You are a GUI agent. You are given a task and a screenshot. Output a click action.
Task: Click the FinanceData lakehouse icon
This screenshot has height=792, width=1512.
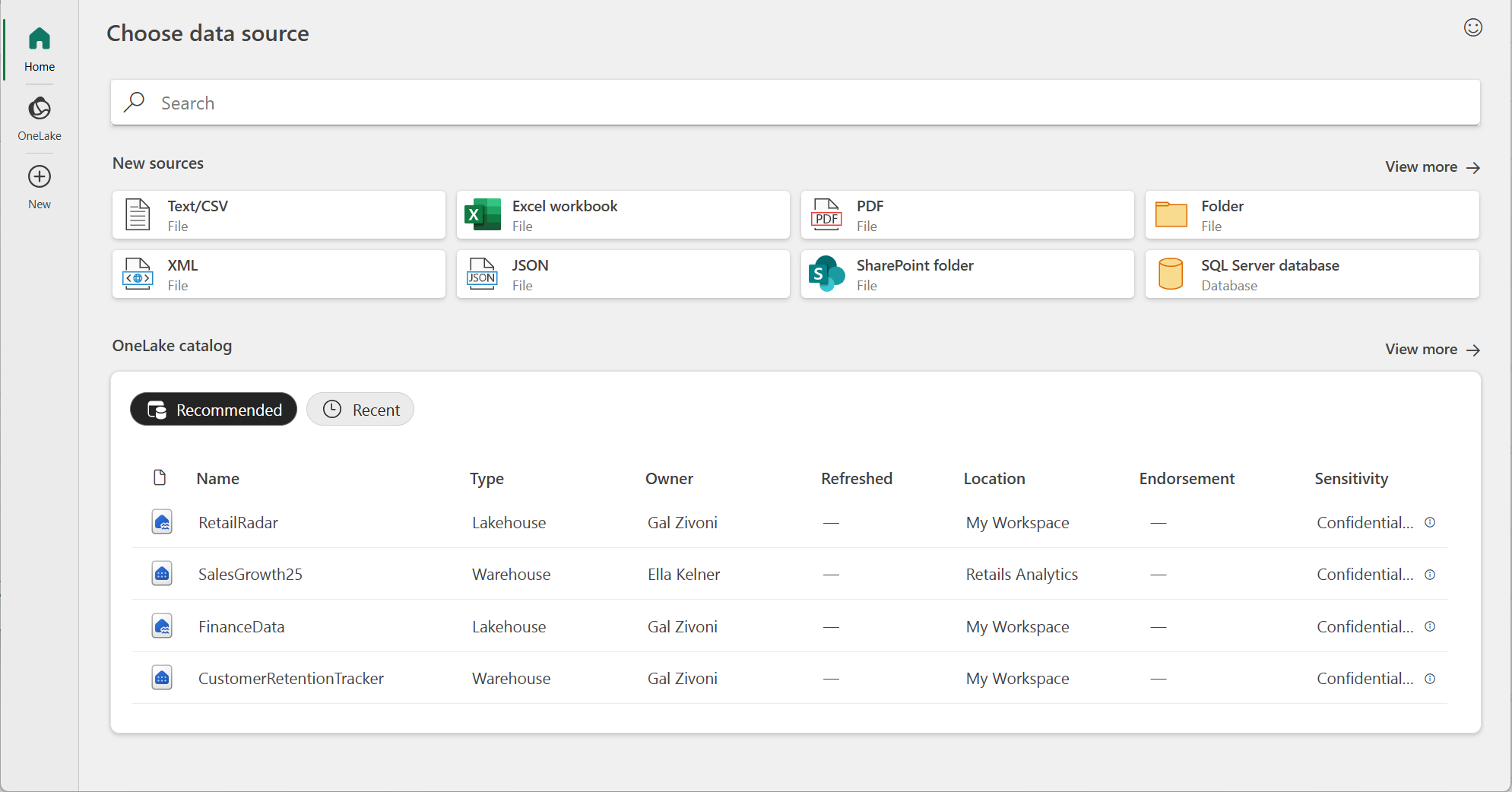[x=162, y=626]
